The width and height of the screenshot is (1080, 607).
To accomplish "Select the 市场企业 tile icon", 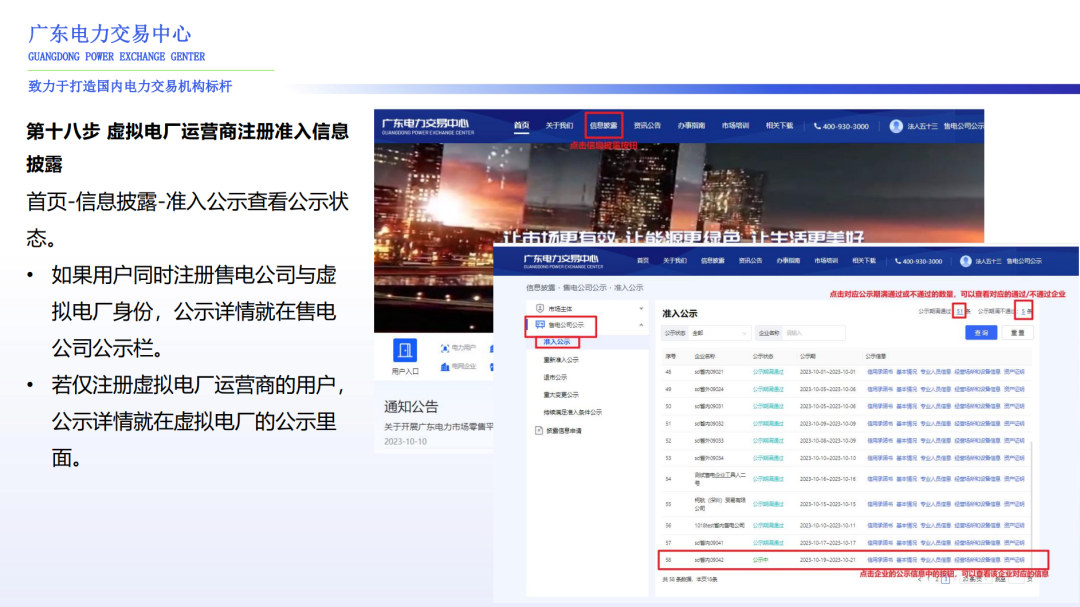I will click(x=445, y=367).
